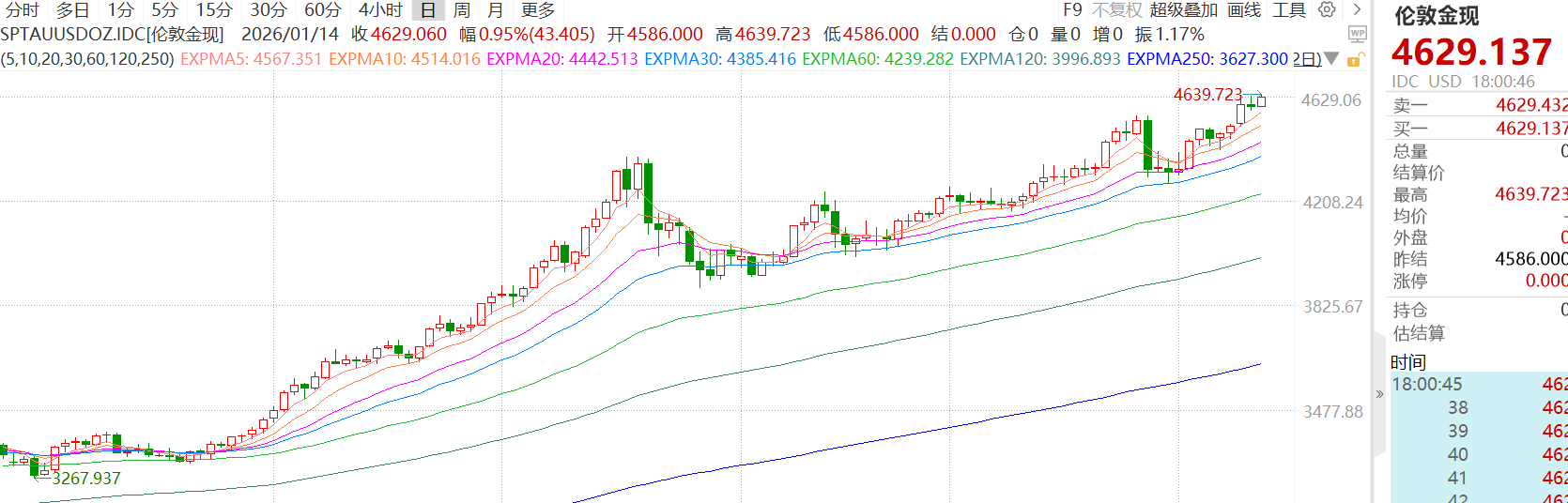The height and width of the screenshot is (503, 1568).
Task: Open the indicator dropdown triangle beside EXPMA250
Action: (x=1330, y=59)
